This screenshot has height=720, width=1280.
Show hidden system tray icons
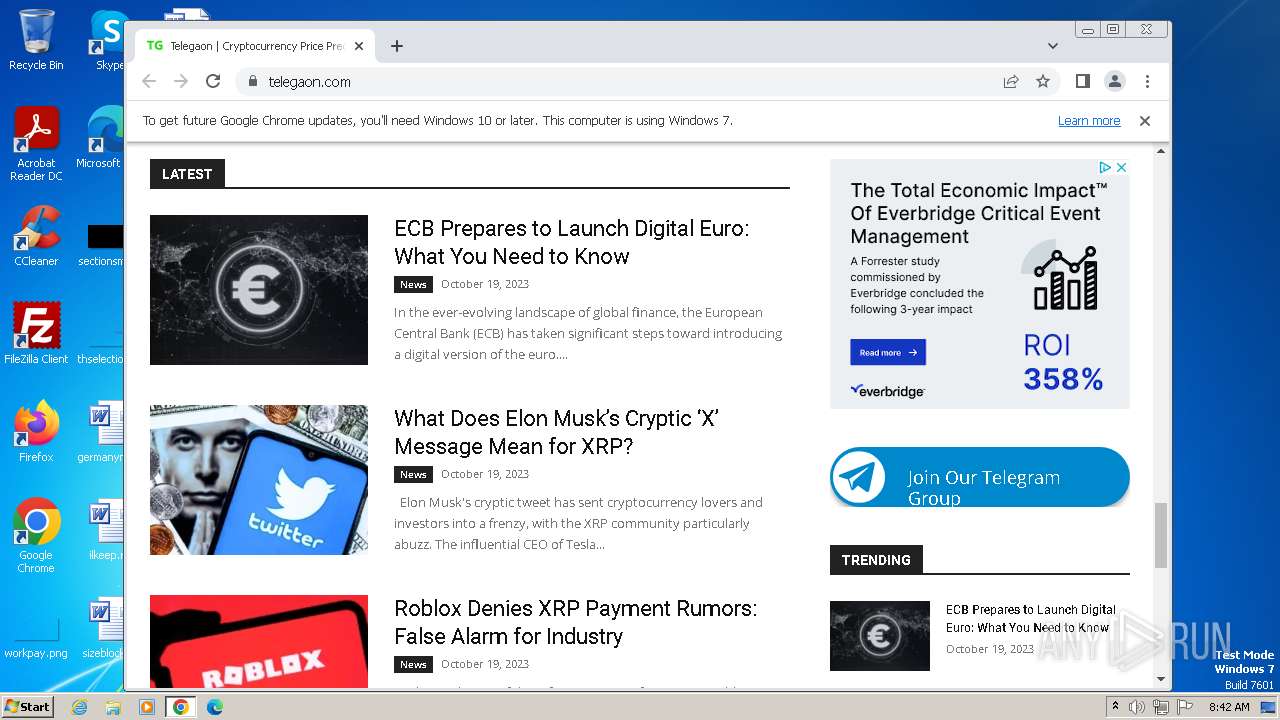(1115, 707)
